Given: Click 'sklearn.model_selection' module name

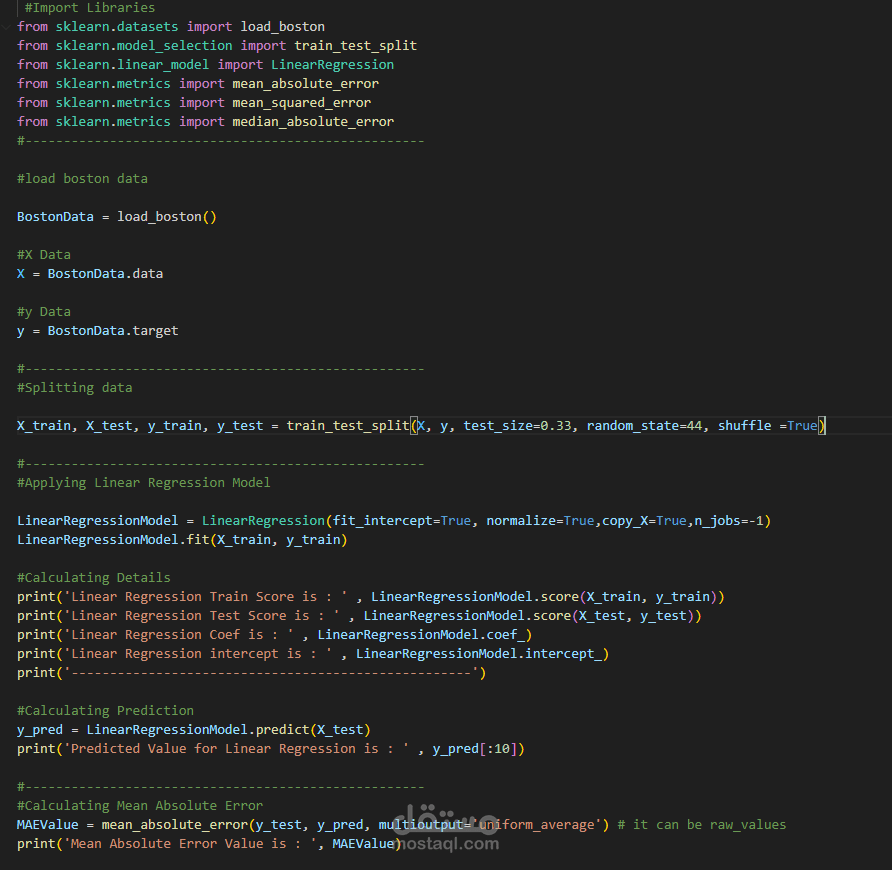Looking at the screenshot, I should pyautogui.click(x=143, y=46).
